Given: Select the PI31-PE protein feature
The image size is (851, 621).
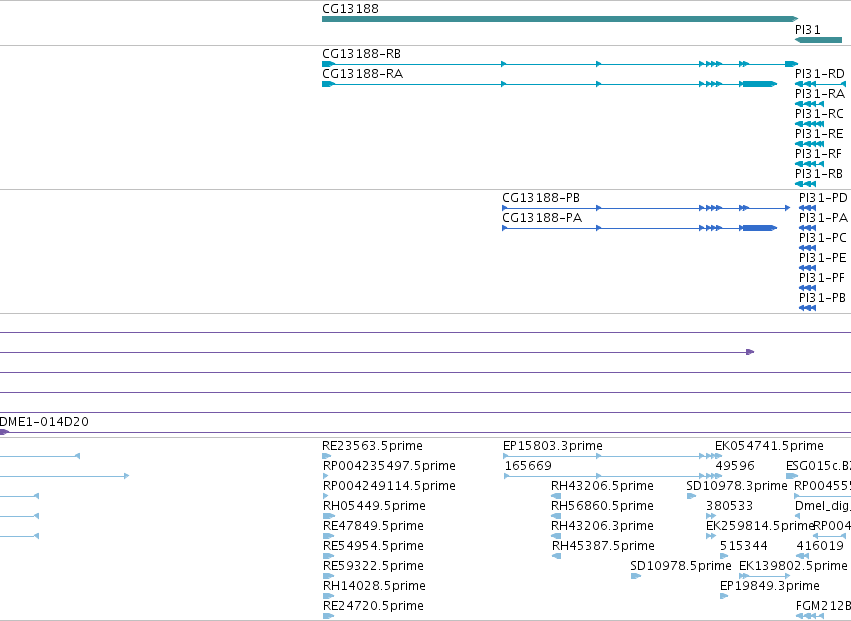Looking at the screenshot, I should (x=808, y=268).
